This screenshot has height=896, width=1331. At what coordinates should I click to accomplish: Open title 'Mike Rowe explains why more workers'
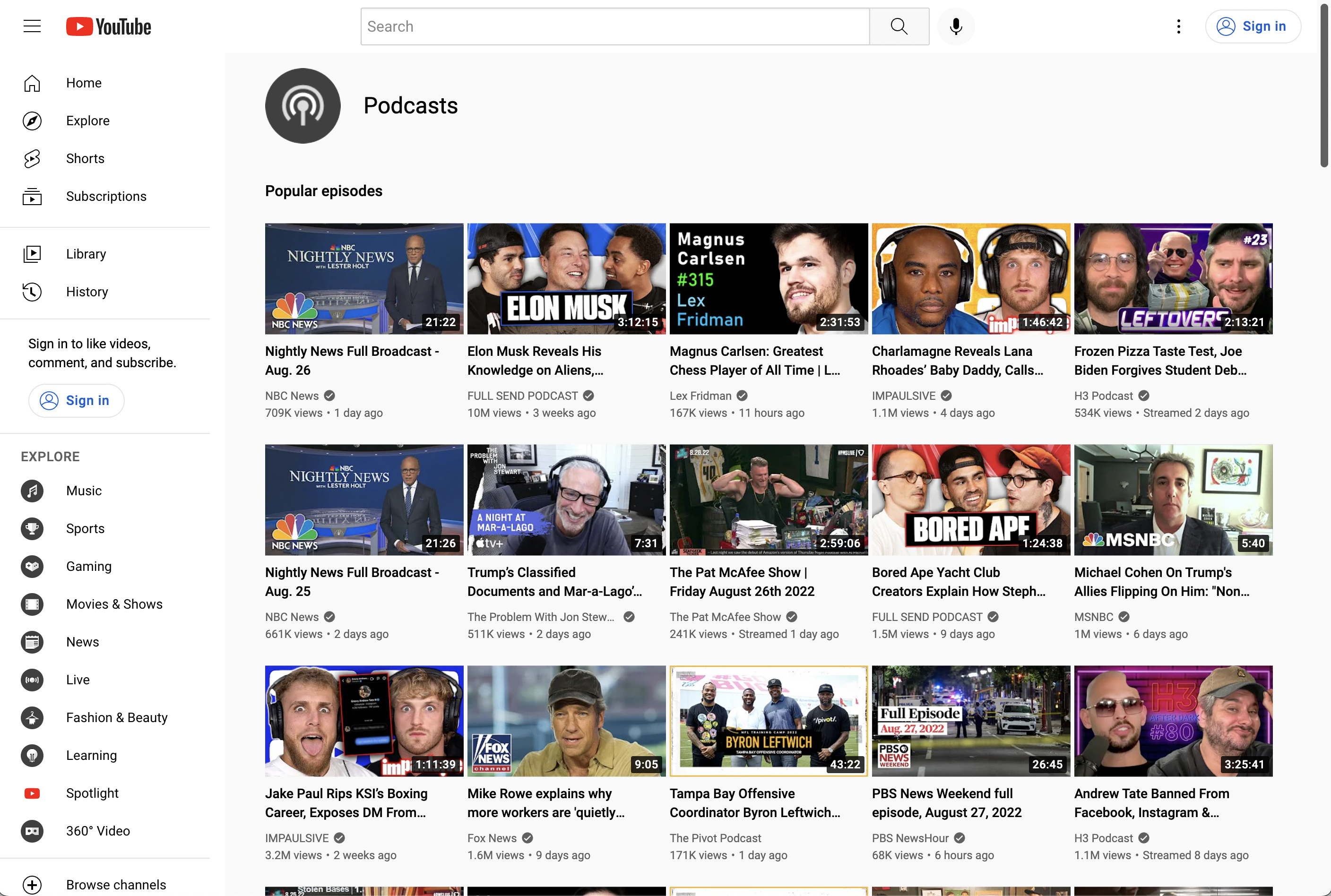tap(546, 803)
